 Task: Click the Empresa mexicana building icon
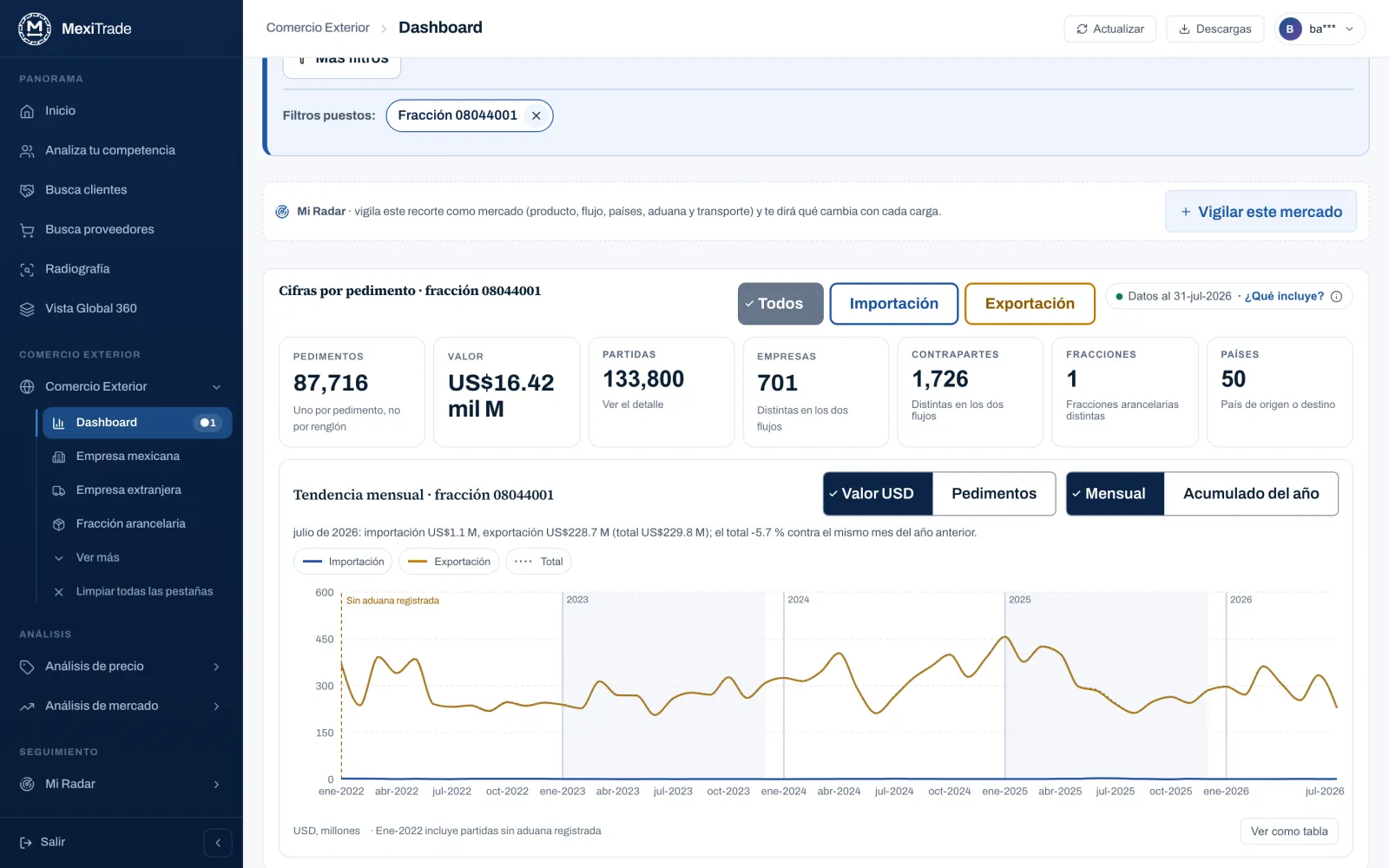click(x=59, y=457)
